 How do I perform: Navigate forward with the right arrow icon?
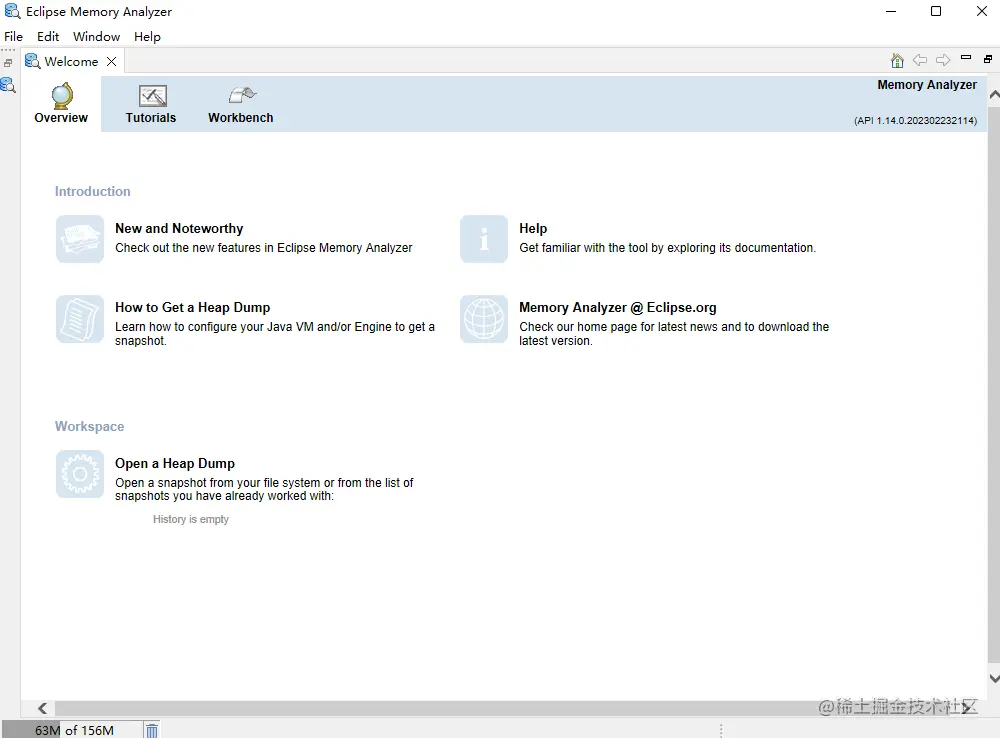click(x=943, y=60)
